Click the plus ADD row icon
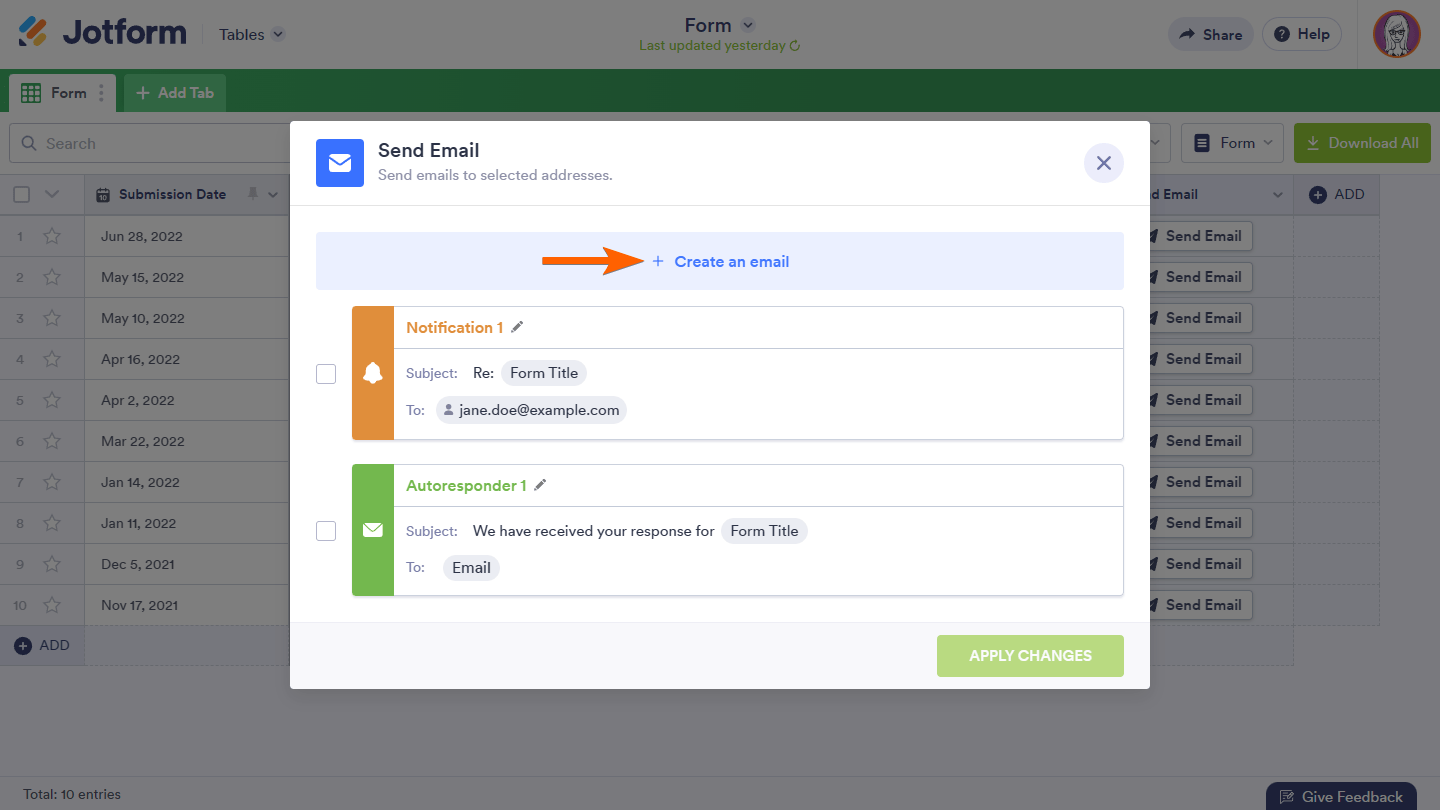Image resolution: width=1440 pixels, height=810 pixels. click(x=23, y=646)
